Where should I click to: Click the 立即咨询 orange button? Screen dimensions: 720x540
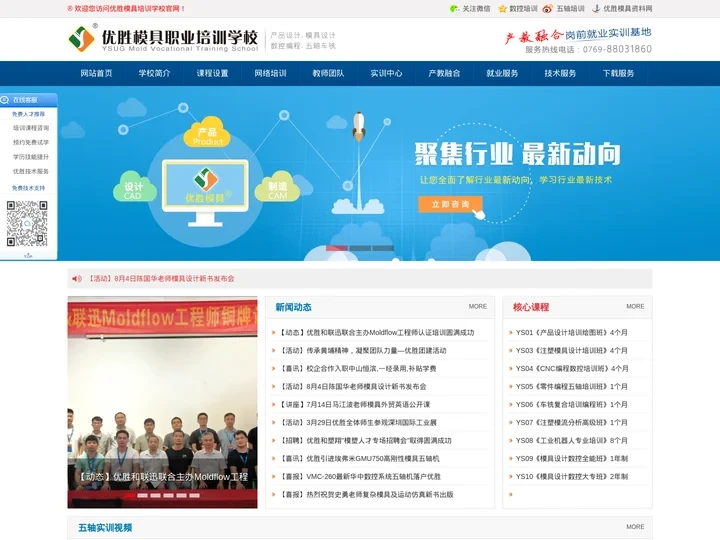(450, 204)
